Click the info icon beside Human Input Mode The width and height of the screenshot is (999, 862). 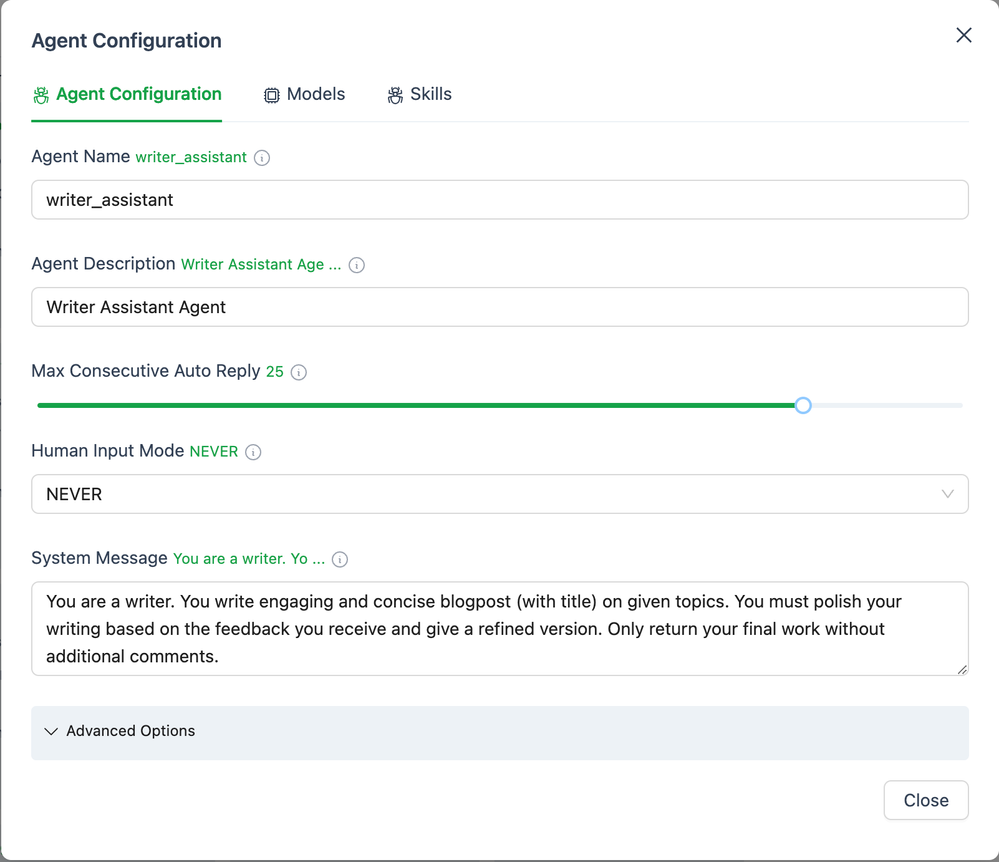[254, 452]
